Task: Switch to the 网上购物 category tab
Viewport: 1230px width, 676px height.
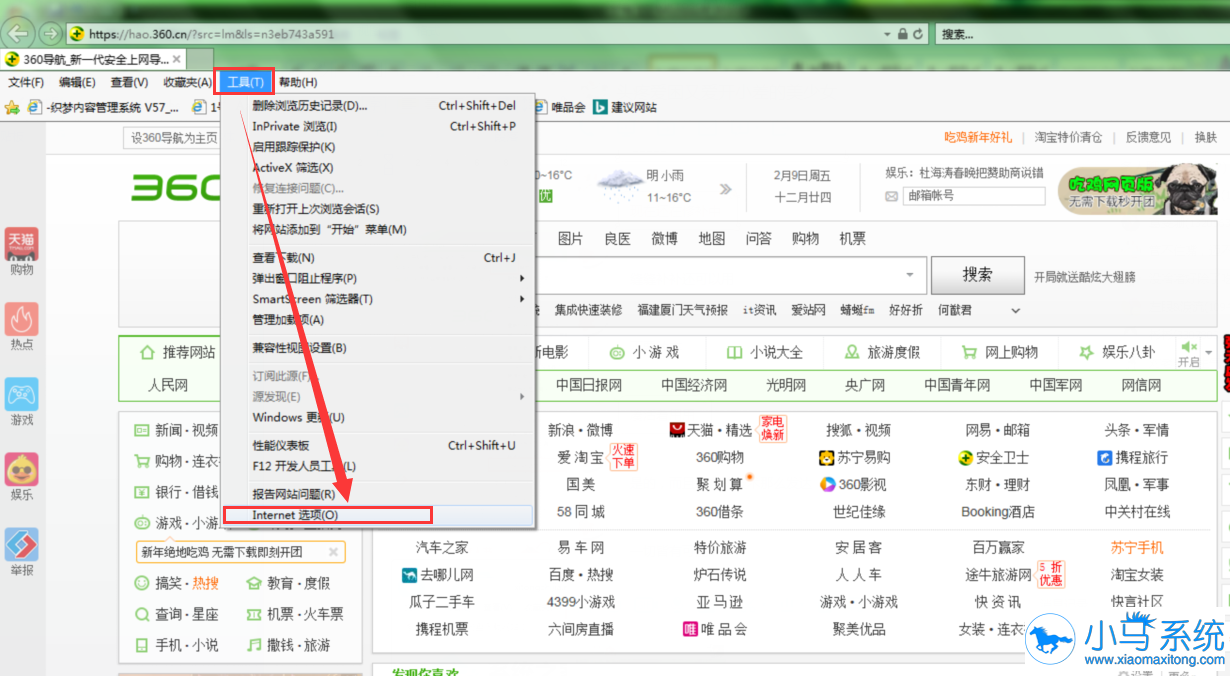Action: coord(999,352)
